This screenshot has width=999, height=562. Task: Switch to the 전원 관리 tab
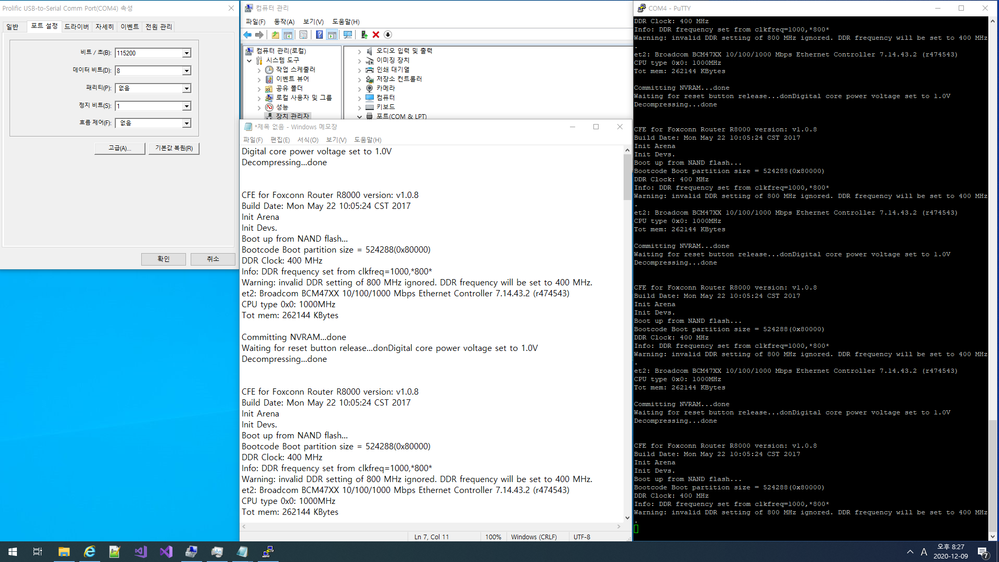(x=159, y=27)
